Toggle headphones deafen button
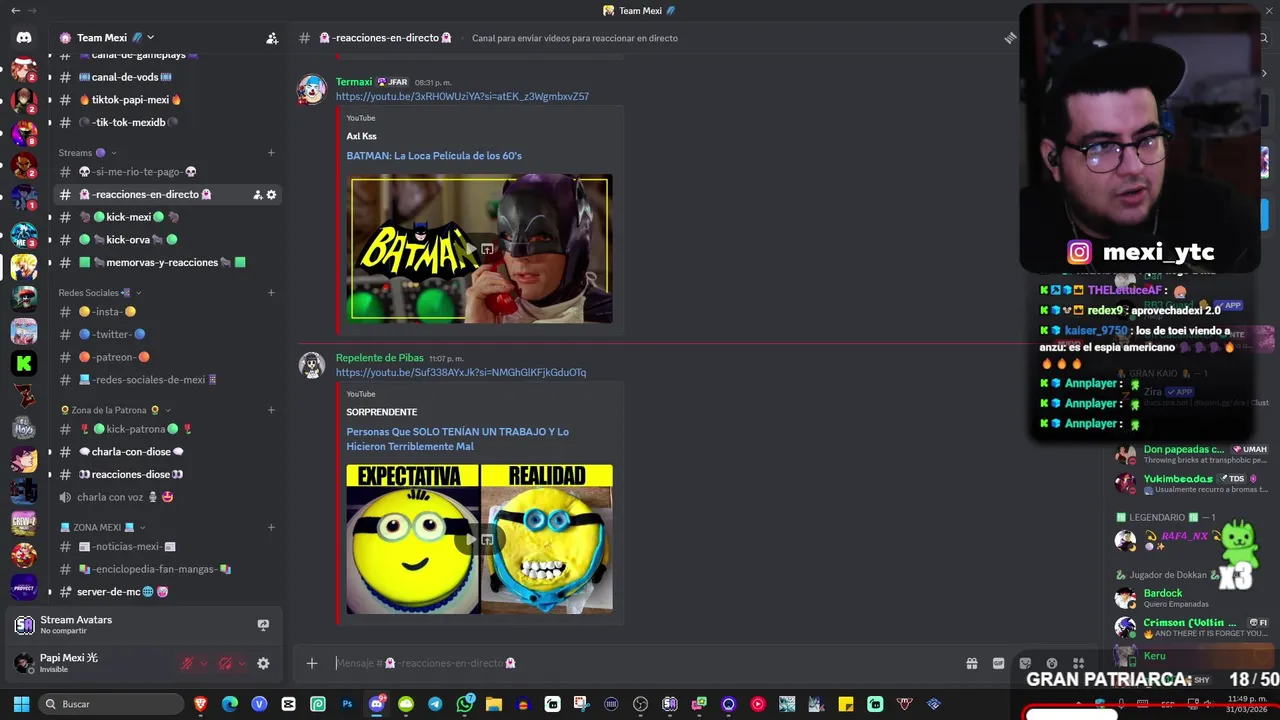 pyautogui.click(x=225, y=663)
